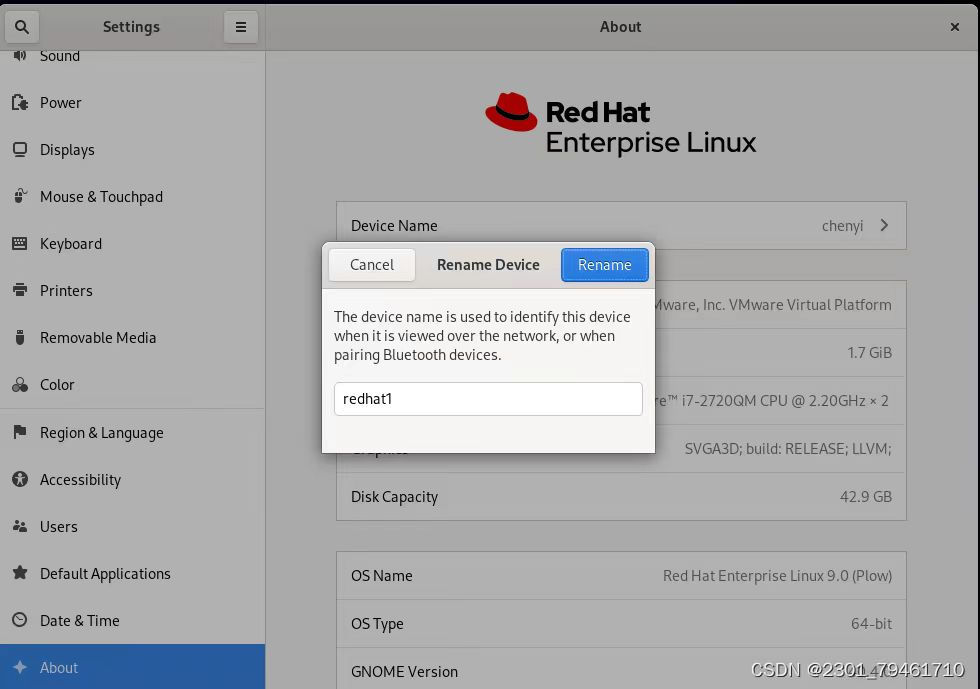
Task: Click the SVGA3D graphics value text
Action: click(x=788, y=448)
